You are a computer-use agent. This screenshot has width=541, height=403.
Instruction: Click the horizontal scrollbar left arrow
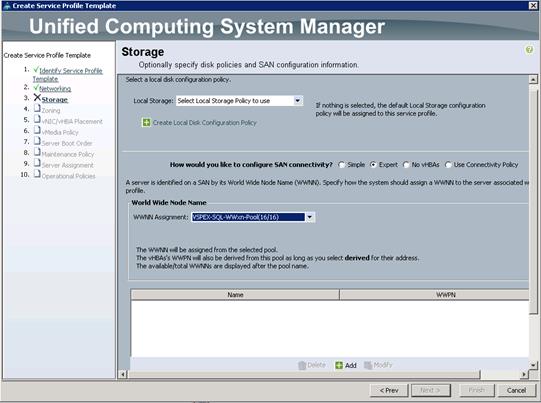point(123,374)
